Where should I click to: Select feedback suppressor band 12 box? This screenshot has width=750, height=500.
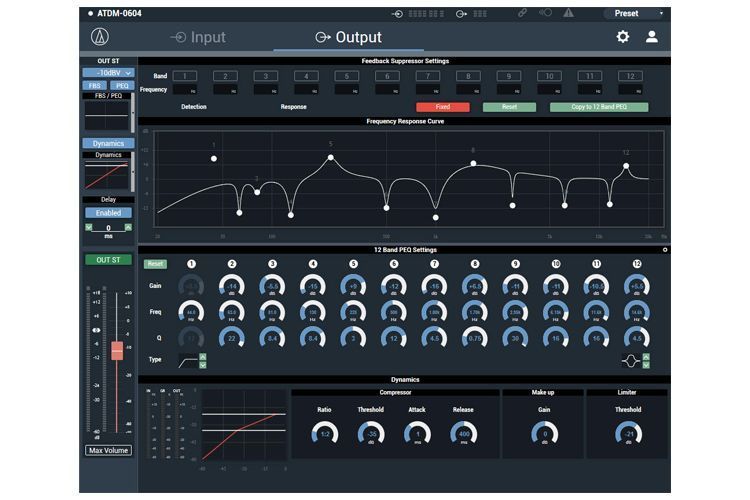(630, 76)
